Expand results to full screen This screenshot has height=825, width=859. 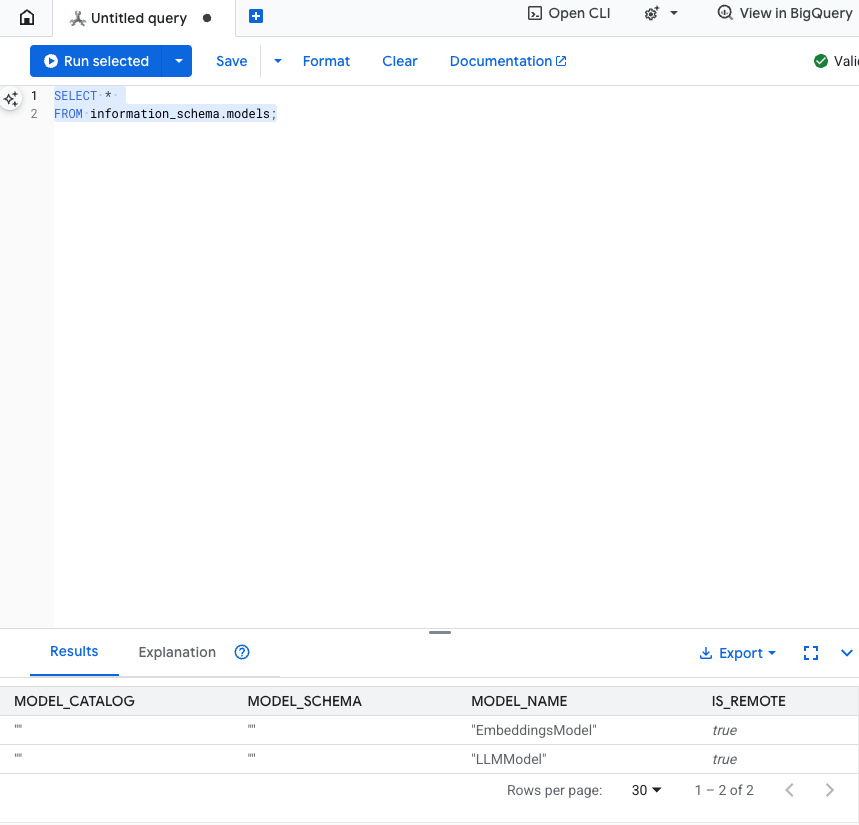(811, 653)
